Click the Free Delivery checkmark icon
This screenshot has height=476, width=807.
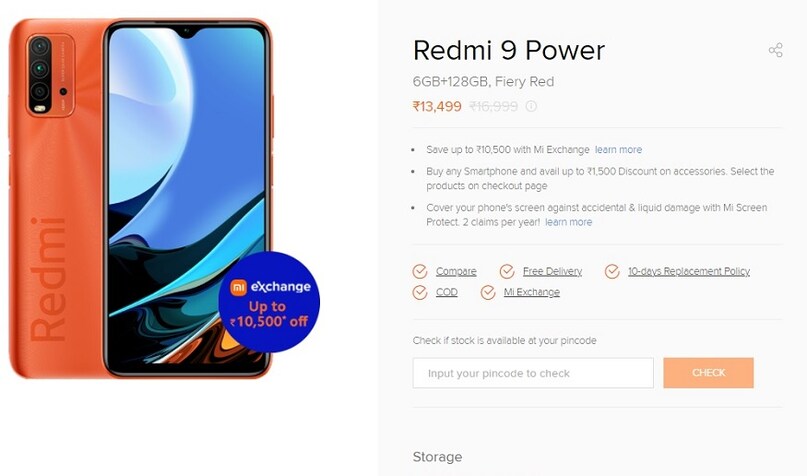tap(507, 271)
